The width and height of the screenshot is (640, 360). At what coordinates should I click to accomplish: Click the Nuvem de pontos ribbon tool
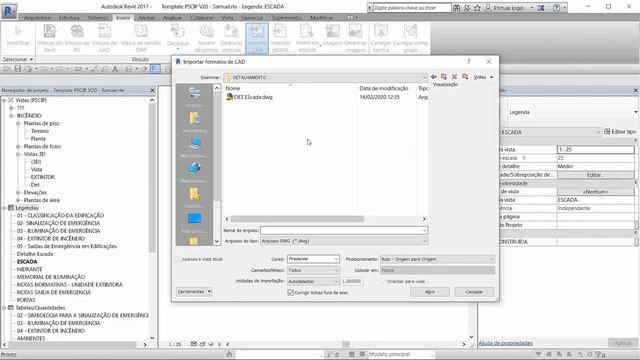pos(206,38)
